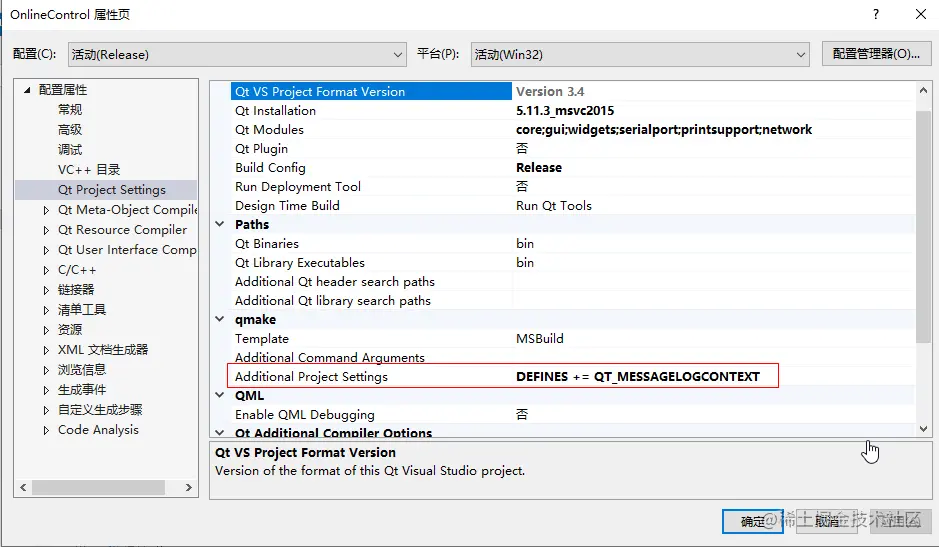This screenshot has width=939, height=547.
Task: Expand the 自定义生成步骤 node arrow
Action: pos(46,410)
